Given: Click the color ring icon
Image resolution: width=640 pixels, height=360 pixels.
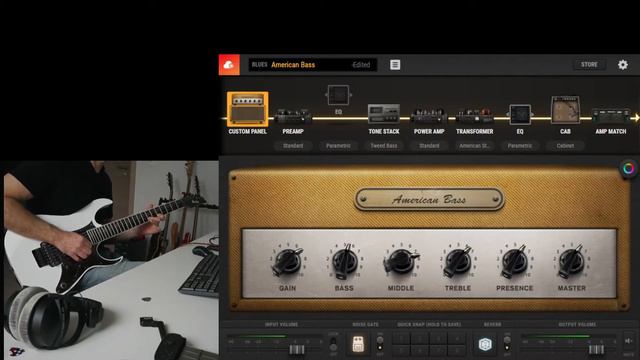Looking at the screenshot, I should 629,168.
